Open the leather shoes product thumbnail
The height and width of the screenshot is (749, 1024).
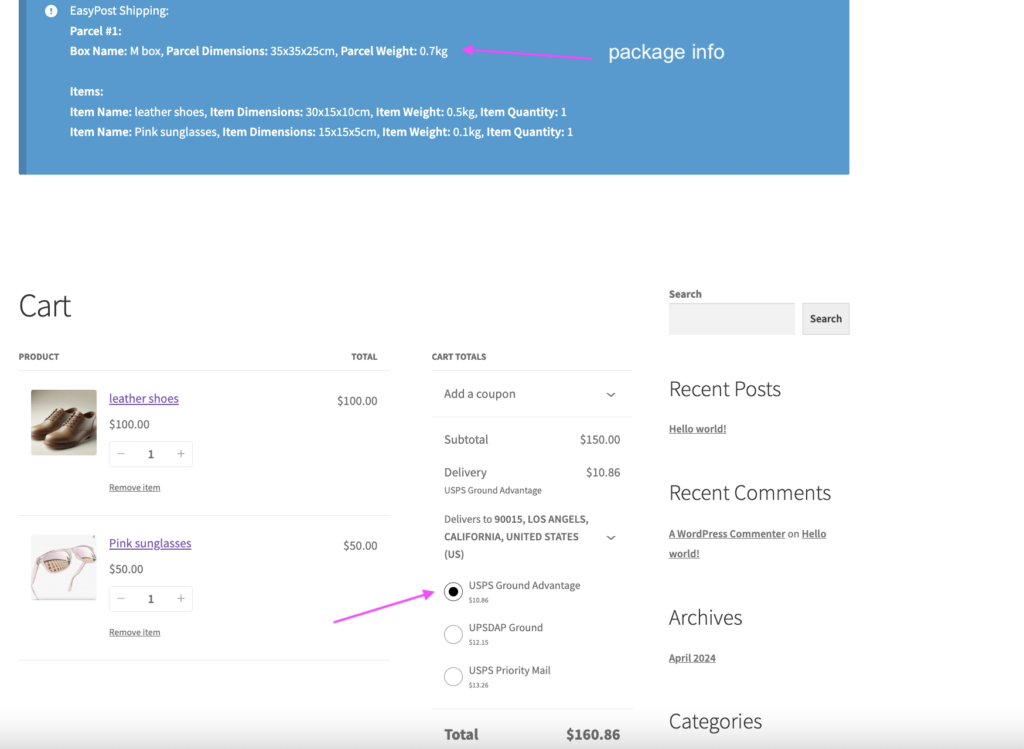64,422
